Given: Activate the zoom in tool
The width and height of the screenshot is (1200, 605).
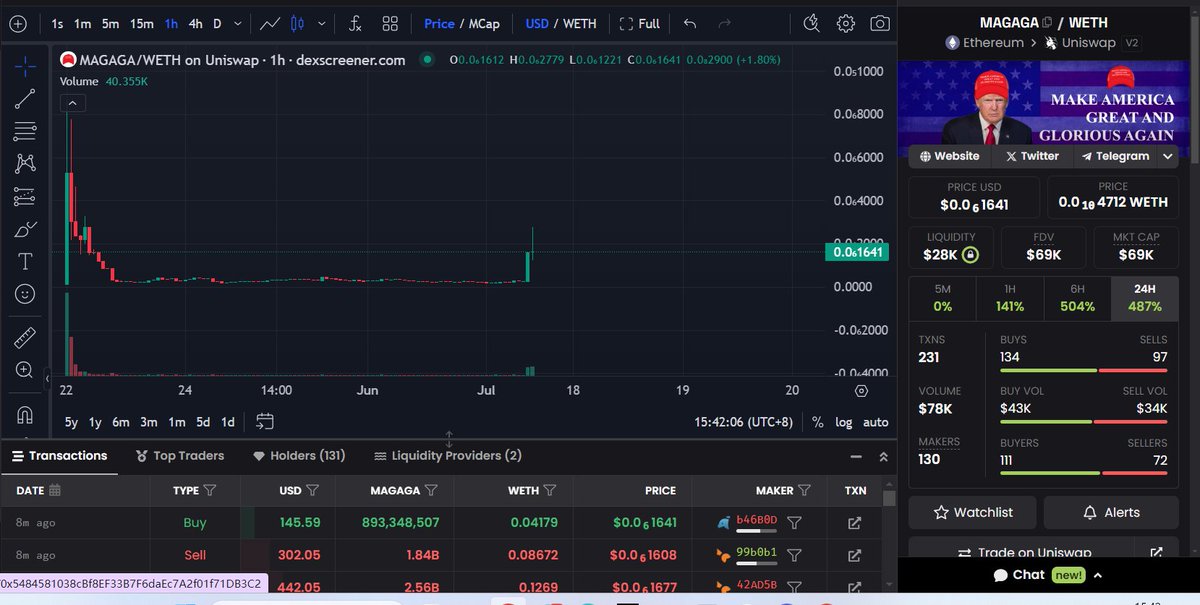Looking at the screenshot, I should pyautogui.click(x=25, y=370).
